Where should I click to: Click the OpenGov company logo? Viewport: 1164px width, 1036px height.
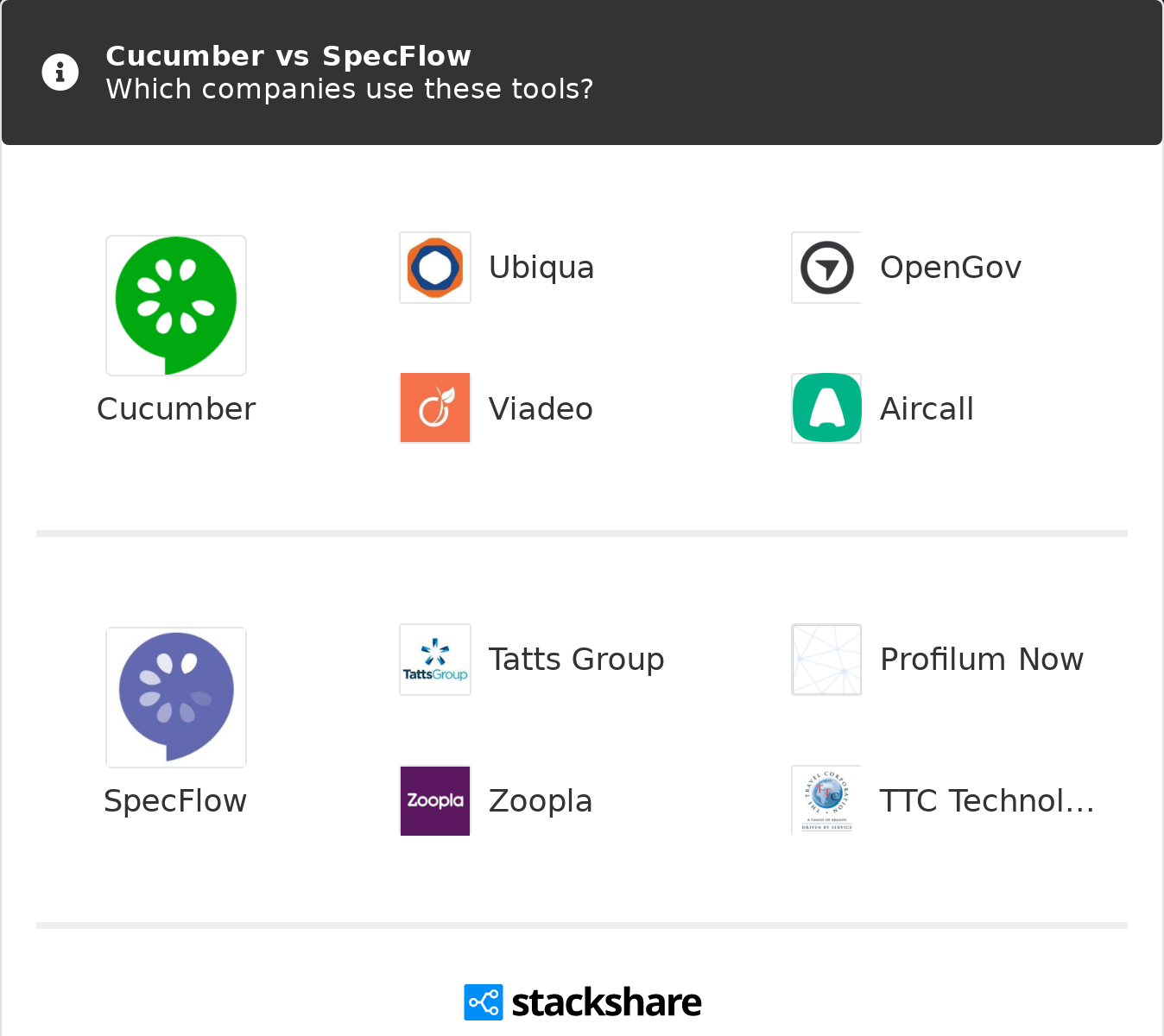click(826, 268)
